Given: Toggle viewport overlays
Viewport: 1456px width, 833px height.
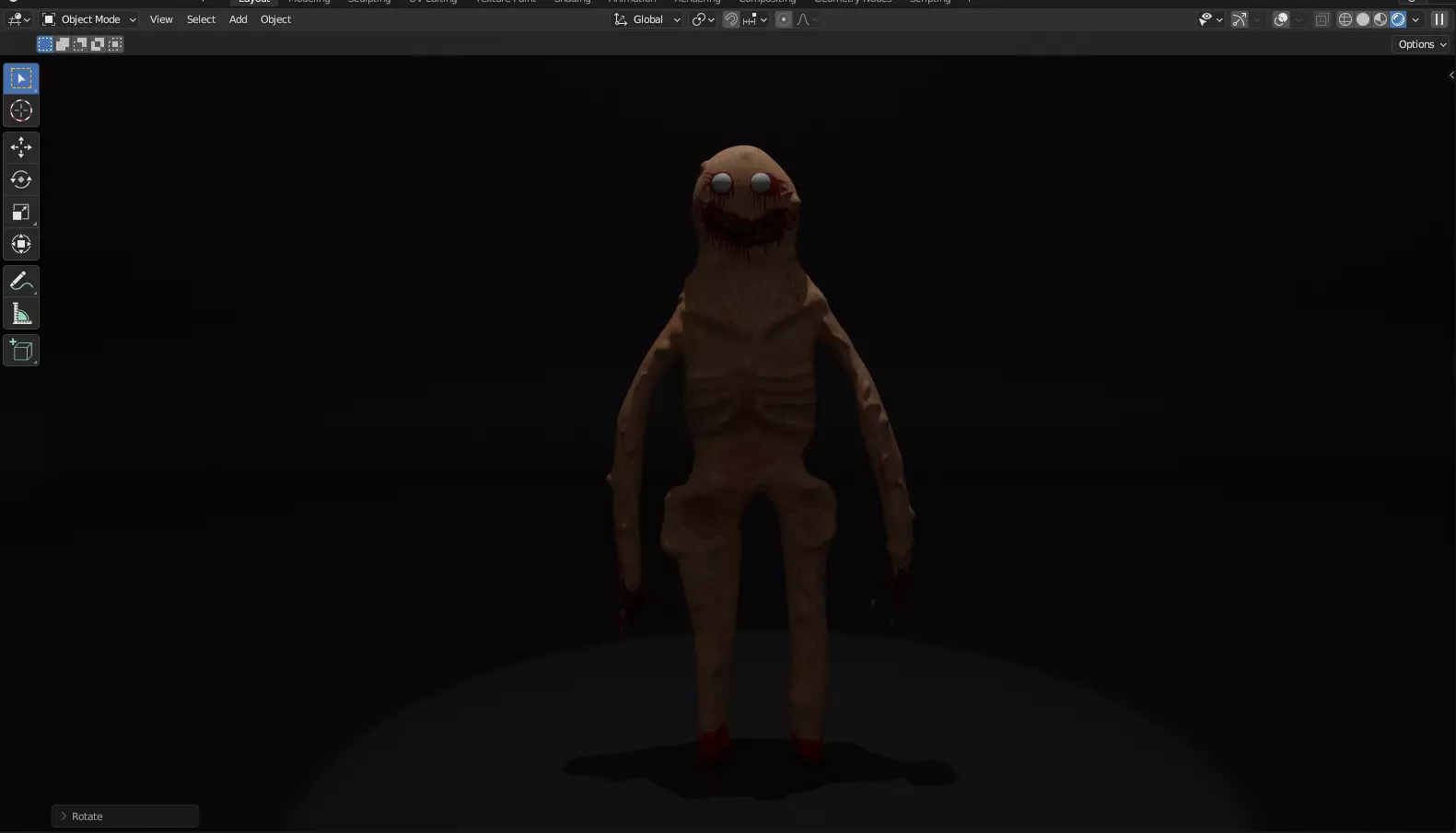Looking at the screenshot, I should 1281,19.
